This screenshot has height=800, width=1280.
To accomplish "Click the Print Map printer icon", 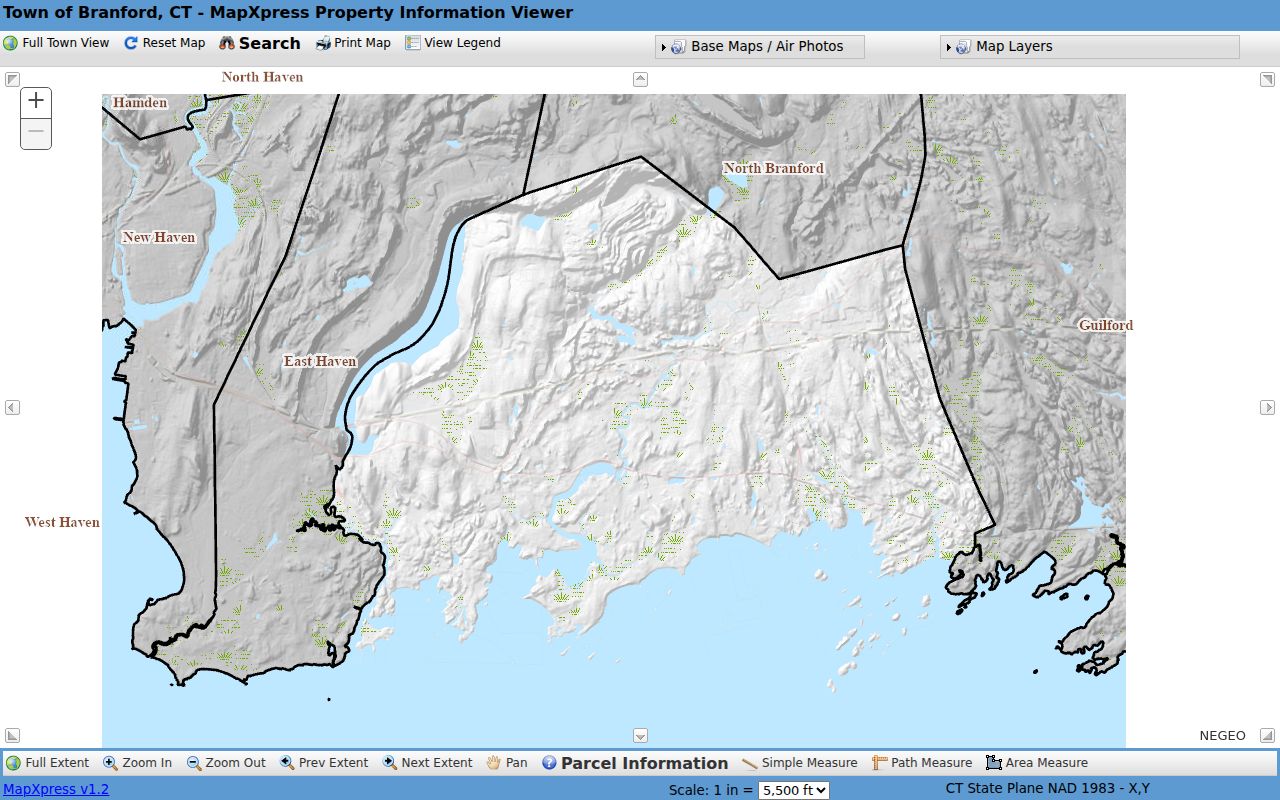I will tap(323, 43).
